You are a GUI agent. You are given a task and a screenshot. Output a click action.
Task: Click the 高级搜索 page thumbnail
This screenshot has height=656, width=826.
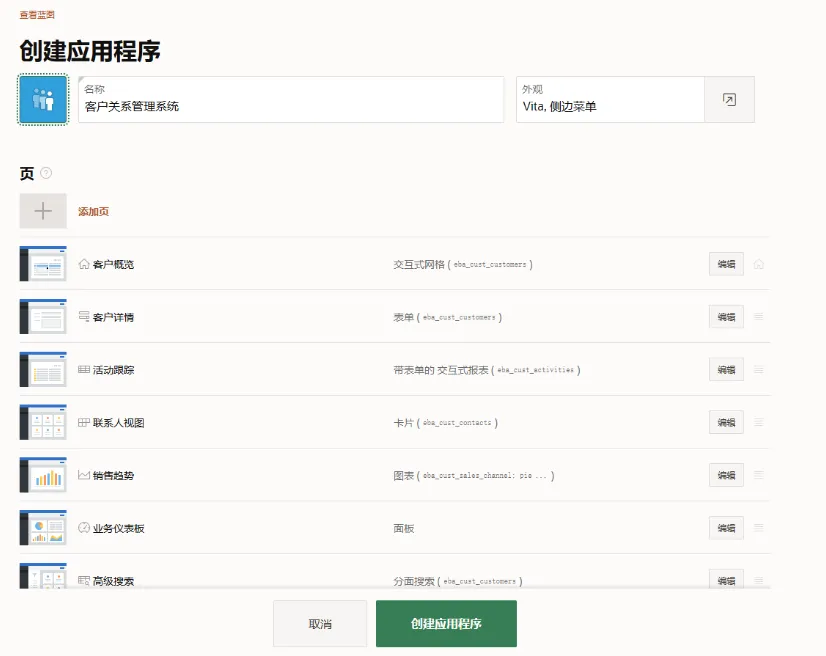[43, 575]
